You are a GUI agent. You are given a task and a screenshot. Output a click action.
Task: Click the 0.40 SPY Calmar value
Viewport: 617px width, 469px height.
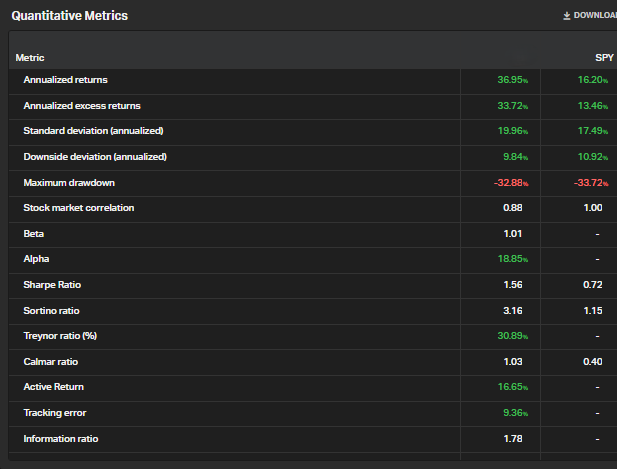click(x=593, y=362)
